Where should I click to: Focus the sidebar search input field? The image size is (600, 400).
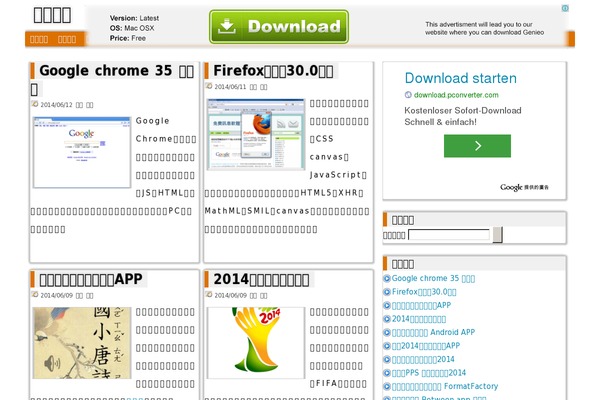coord(449,235)
